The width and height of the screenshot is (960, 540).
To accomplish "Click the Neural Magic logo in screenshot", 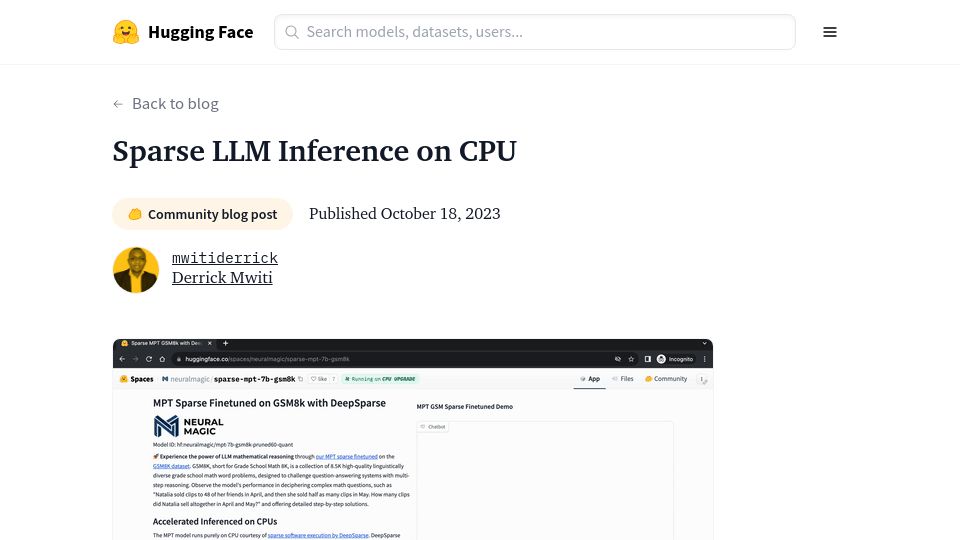I will (x=189, y=426).
